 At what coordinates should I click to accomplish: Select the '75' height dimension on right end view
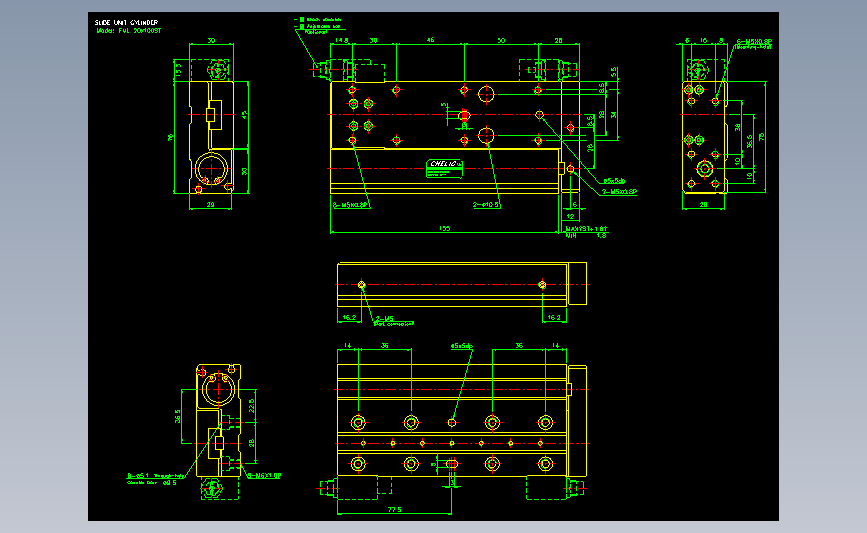point(761,137)
